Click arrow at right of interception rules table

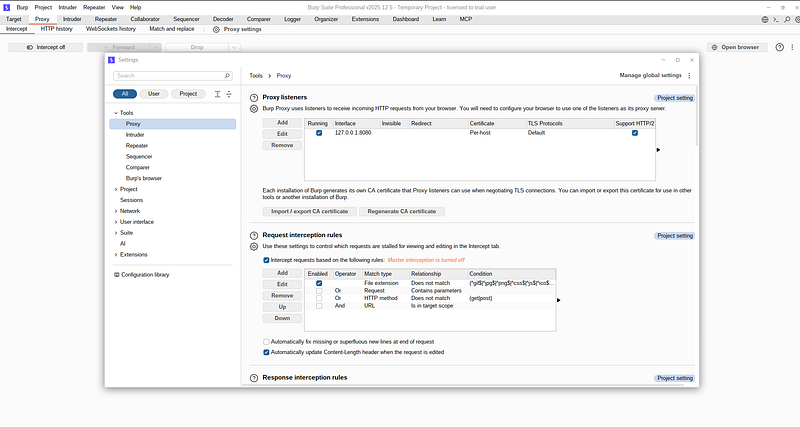(558, 300)
